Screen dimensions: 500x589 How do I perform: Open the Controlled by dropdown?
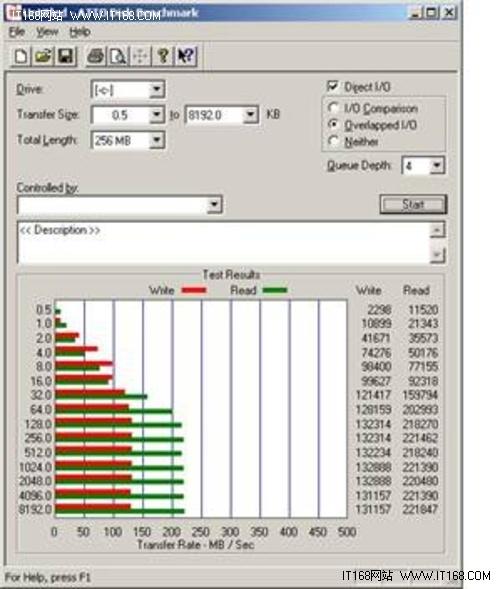pyautogui.click(x=214, y=205)
